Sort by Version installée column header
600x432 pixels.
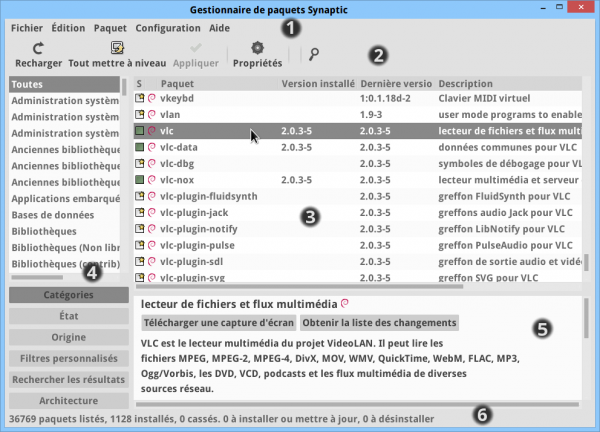[318, 84]
